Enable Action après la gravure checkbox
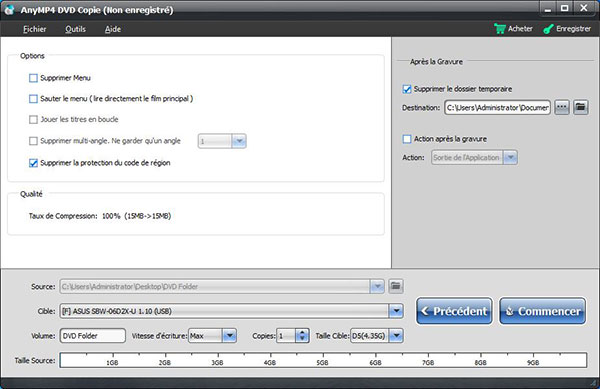Image resolution: width=600 pixels, height=389 pixels. click(407, 139)
